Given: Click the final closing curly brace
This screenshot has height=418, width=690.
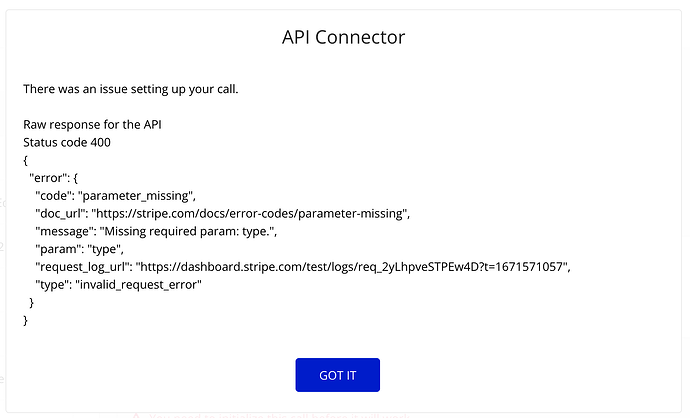Looking at the screenshot, I should point(26,320).
